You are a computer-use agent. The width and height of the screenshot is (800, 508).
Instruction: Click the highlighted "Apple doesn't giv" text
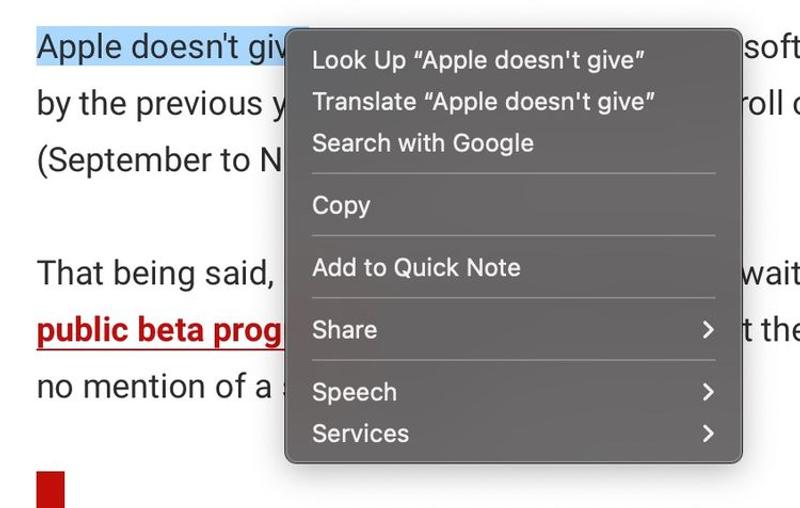160,47
